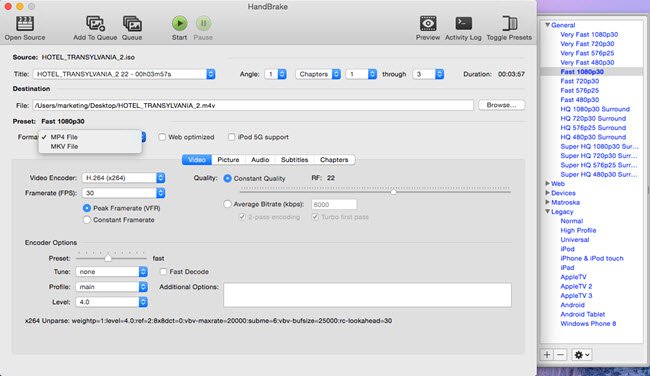Expand the Devices presets group
The width and height of the screenshot is (650, 376).
547,193
